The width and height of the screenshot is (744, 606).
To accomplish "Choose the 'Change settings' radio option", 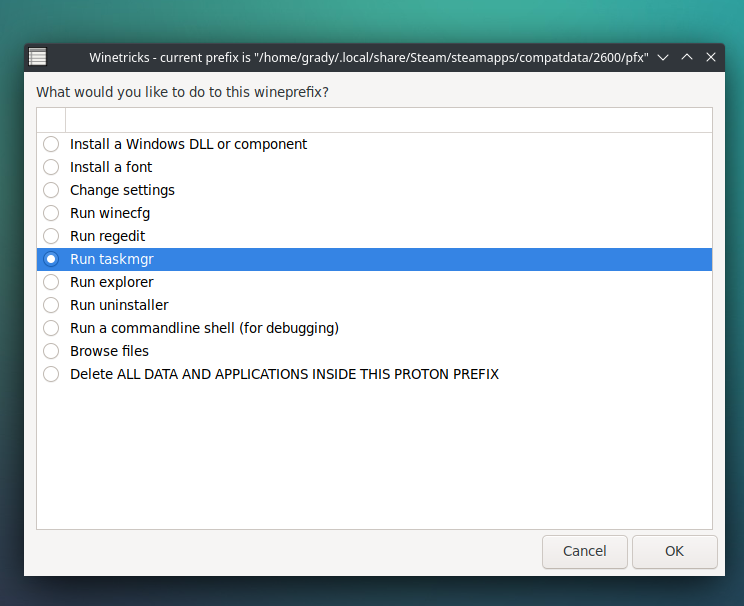I will point(51,190).
